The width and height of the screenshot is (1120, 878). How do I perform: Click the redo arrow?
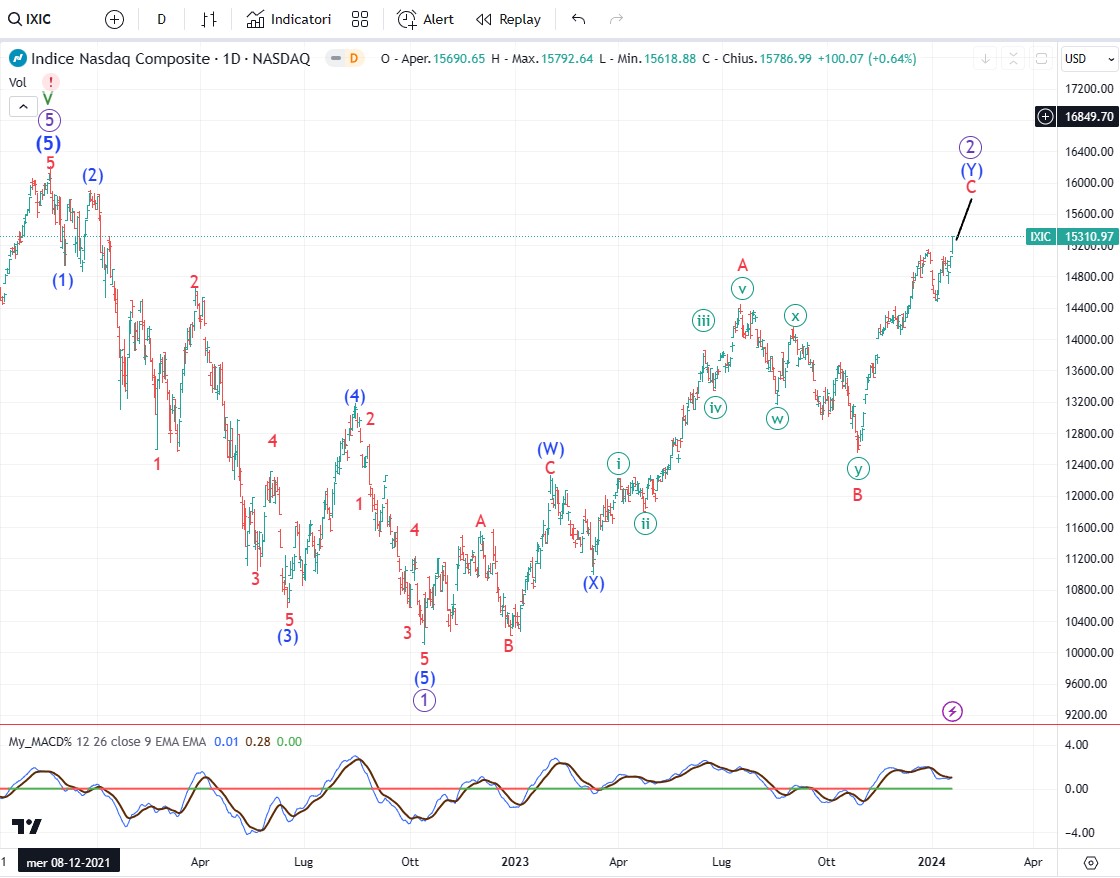point(616,19)
